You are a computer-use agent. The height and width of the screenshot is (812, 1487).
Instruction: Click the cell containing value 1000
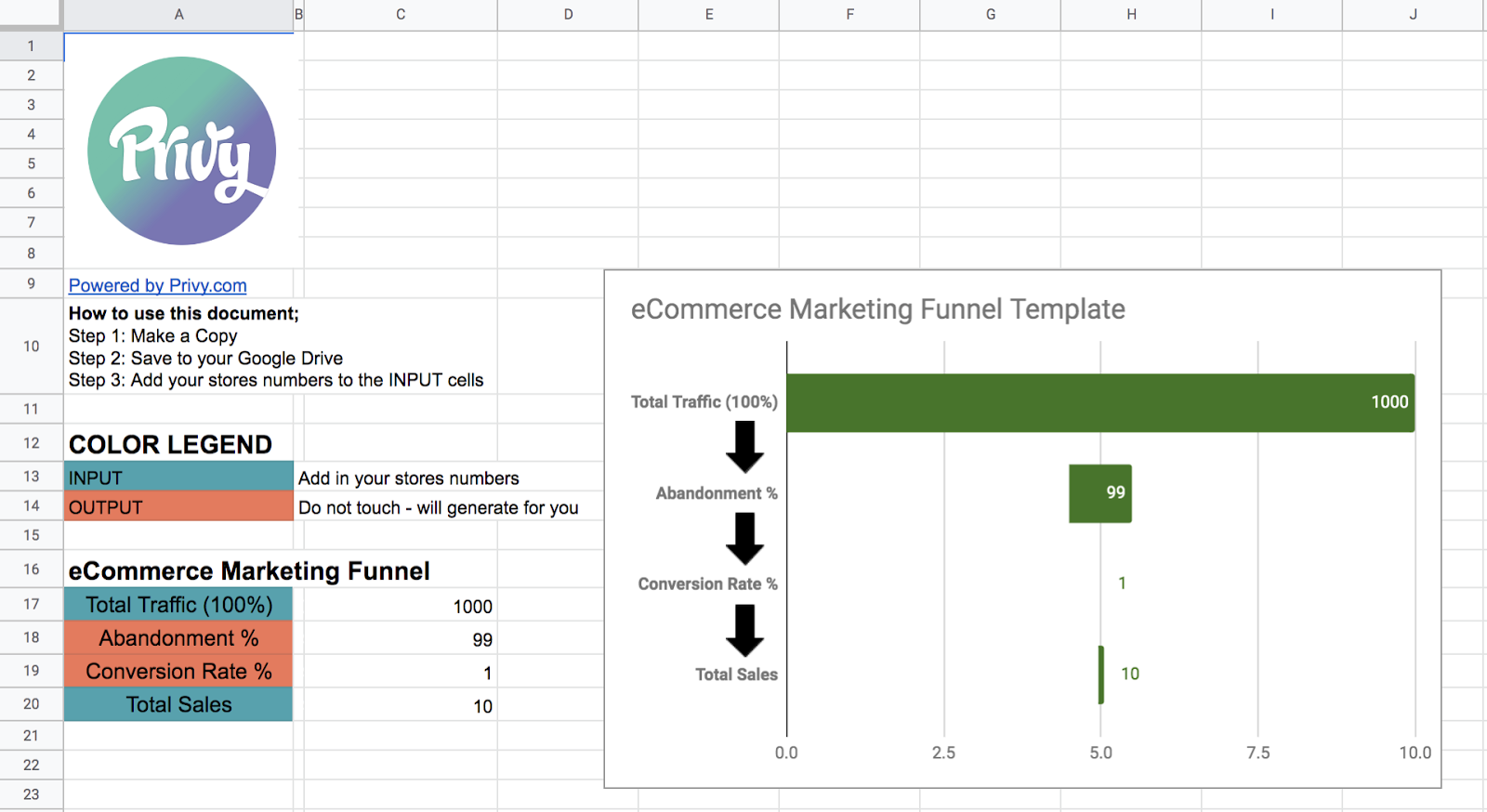(400, 606)
